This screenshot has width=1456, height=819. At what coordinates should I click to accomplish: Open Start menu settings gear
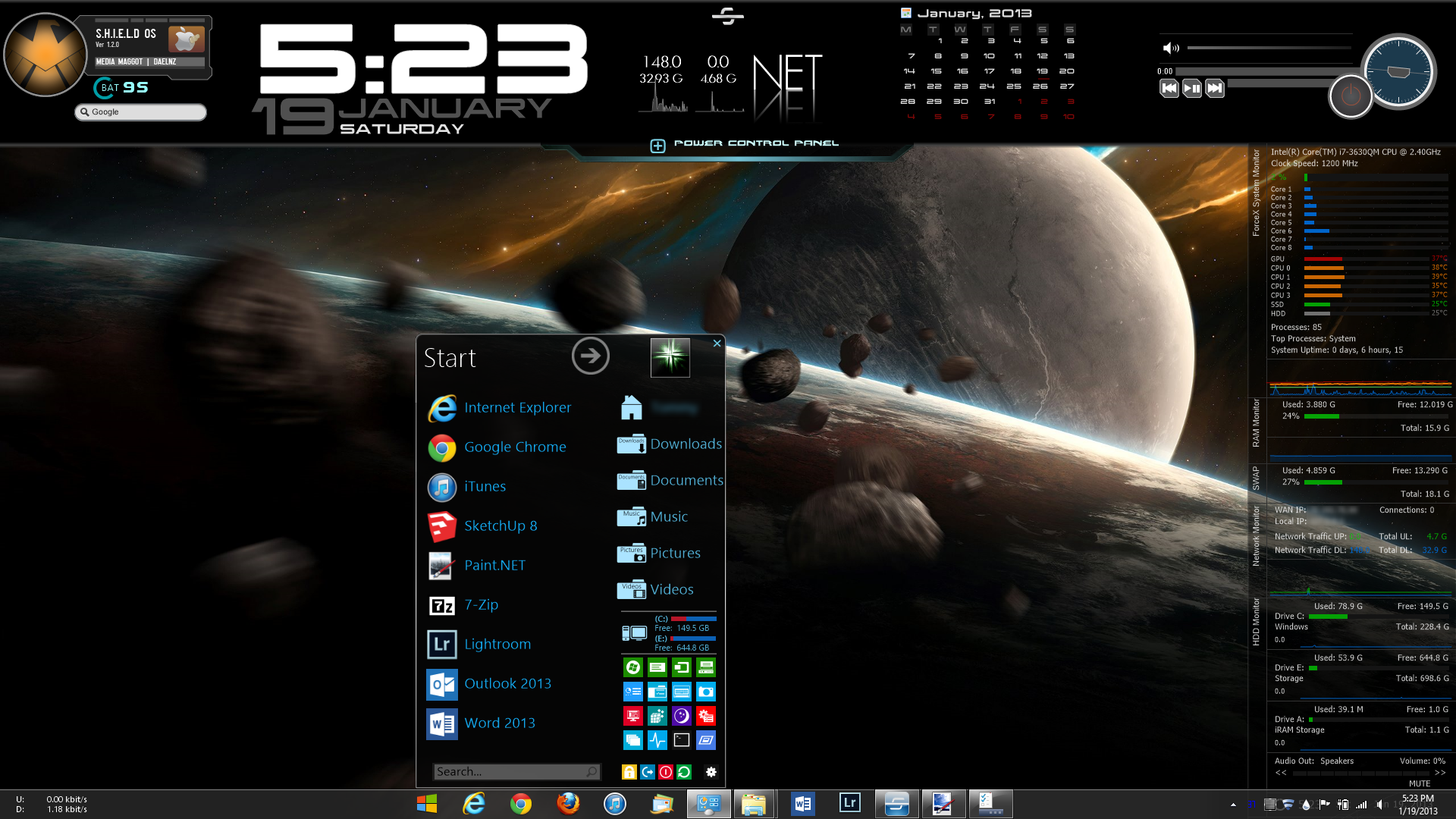tap(711, 772)
